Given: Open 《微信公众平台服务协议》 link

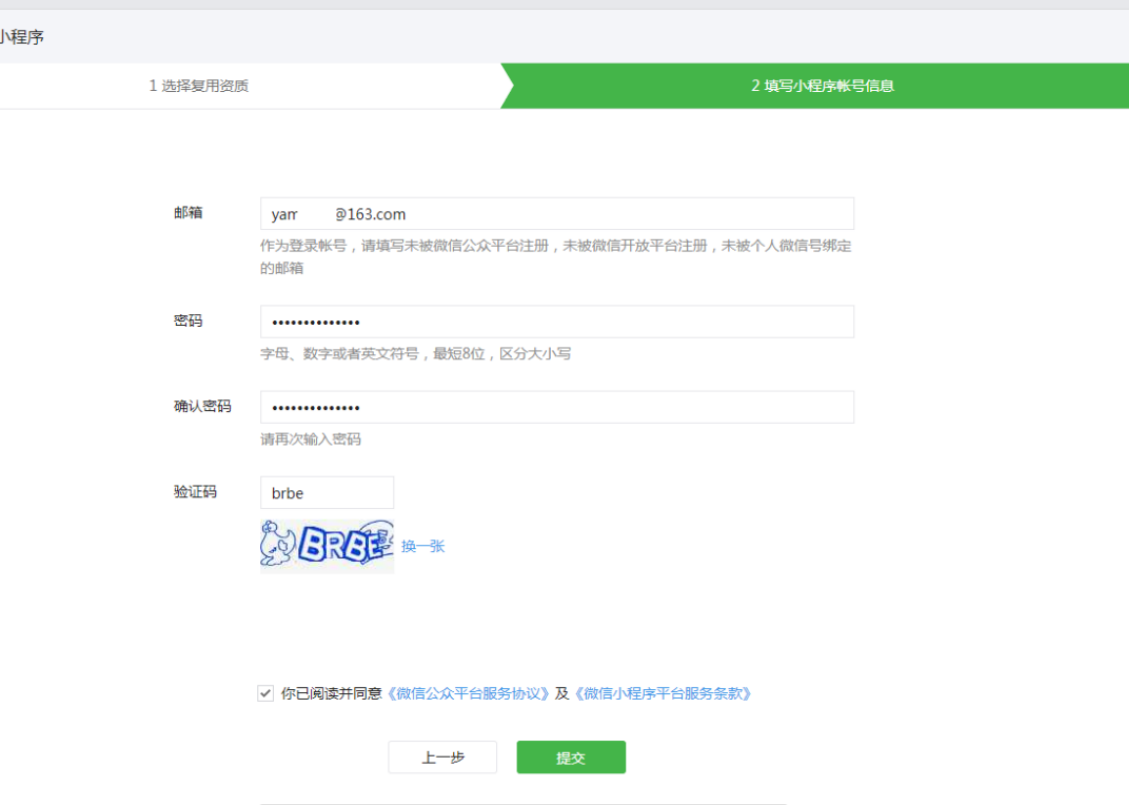Looking at the screenshot, I should click(x=468, y=693).
